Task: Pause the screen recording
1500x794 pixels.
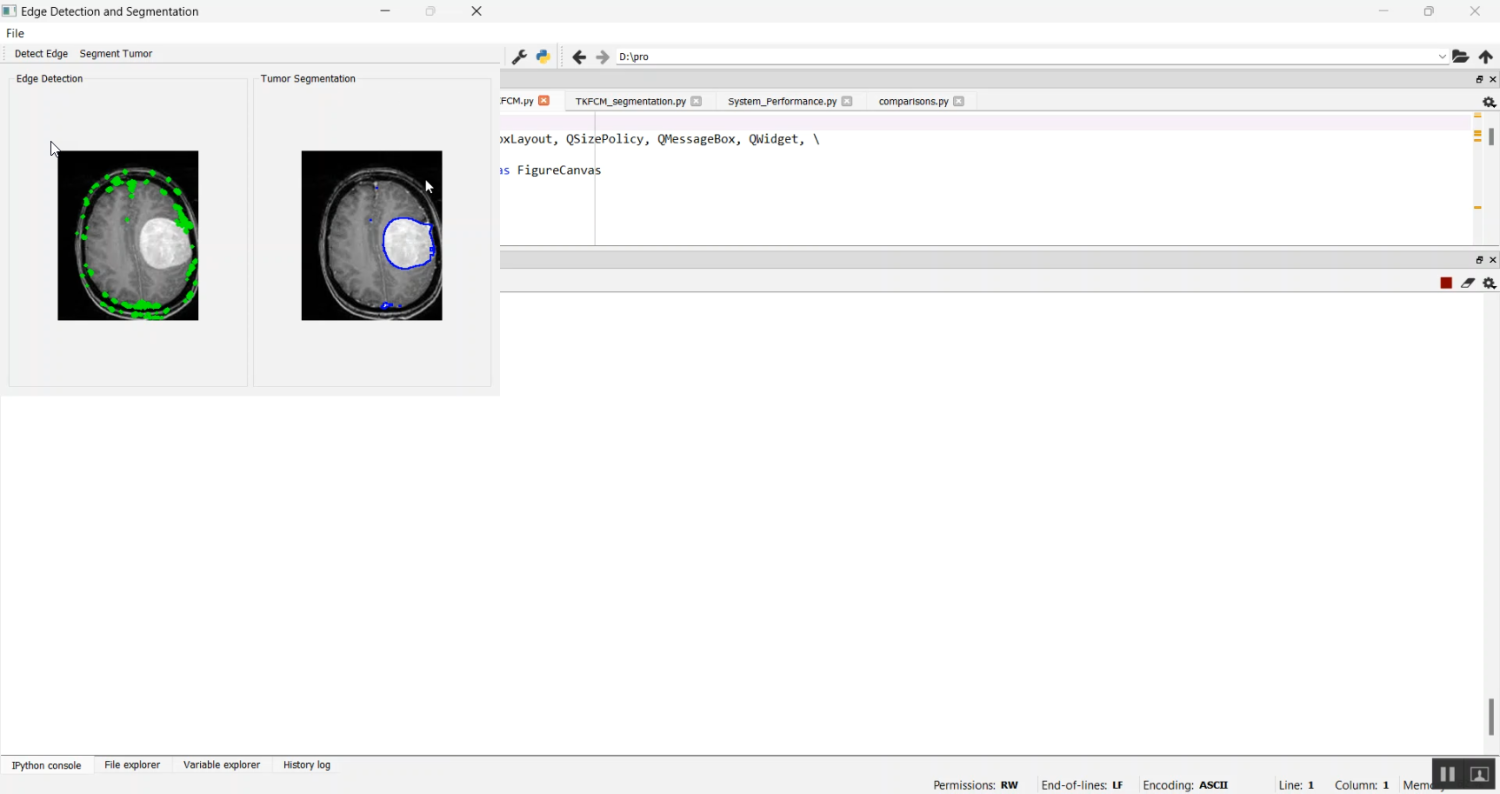Action: (1447, 774)
